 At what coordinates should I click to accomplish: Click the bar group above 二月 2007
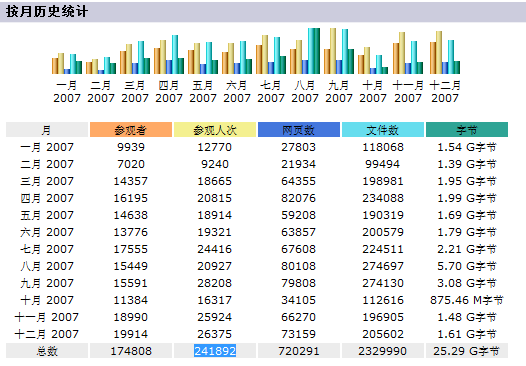tap(101, 65)
